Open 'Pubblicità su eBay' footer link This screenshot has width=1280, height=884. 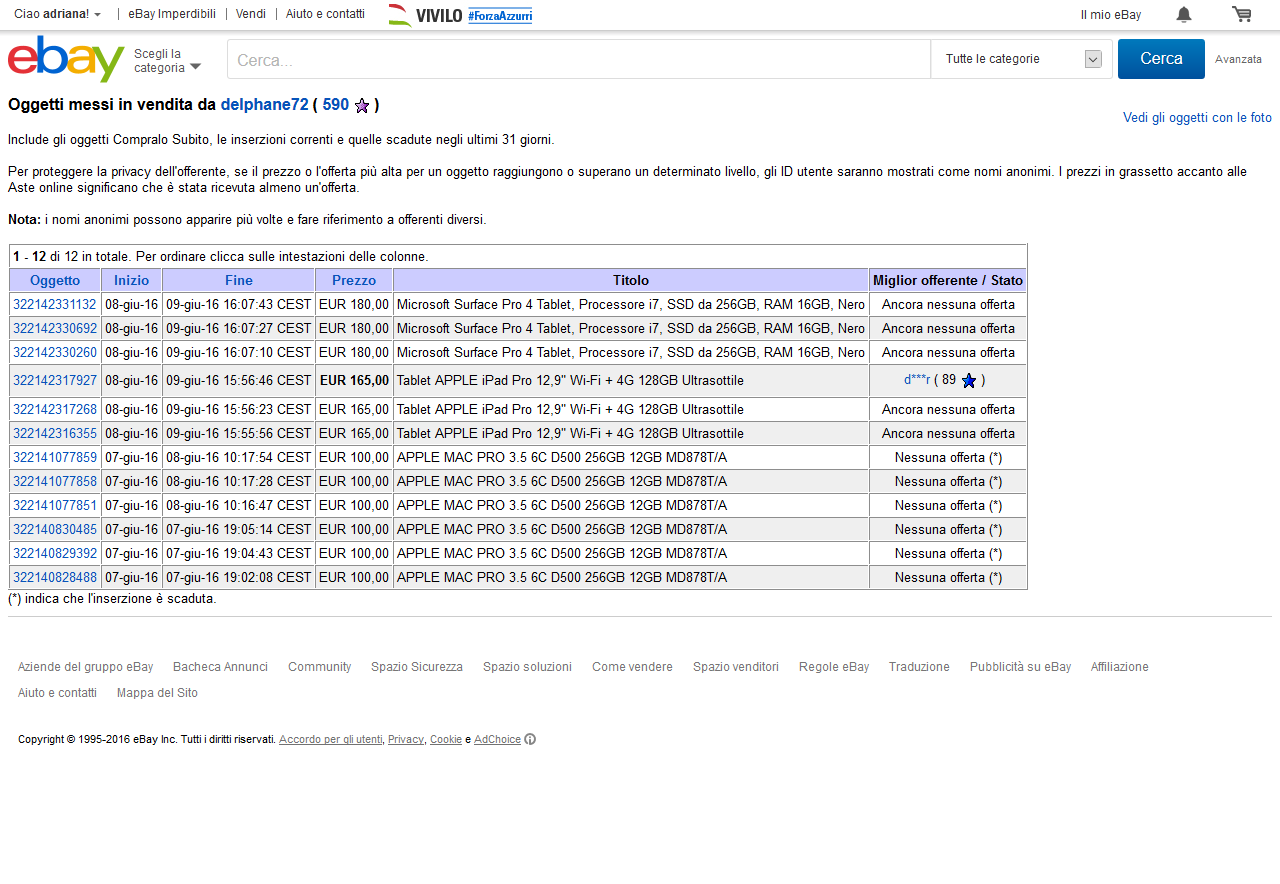(x=1020, y=667)
